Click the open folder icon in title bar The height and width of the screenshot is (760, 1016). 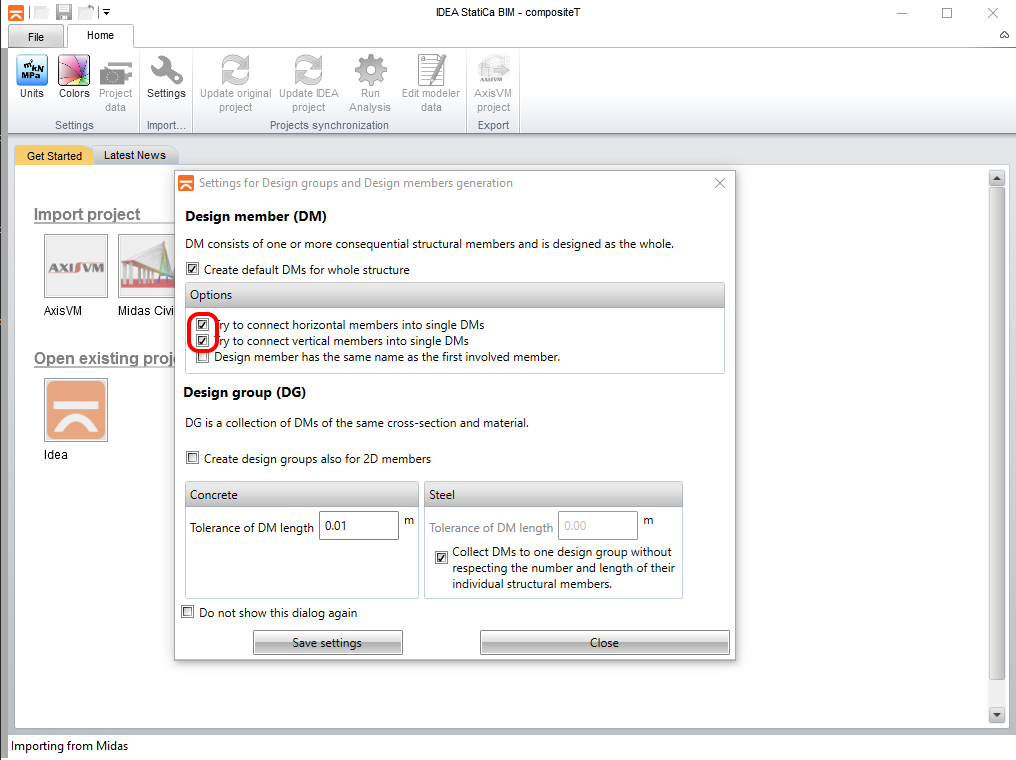pos(41,12)
